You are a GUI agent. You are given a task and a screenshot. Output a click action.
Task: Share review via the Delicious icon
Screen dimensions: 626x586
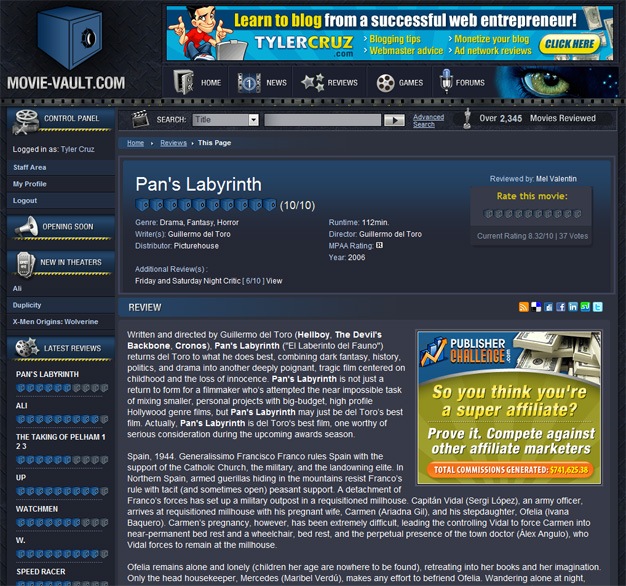(536, 307)
